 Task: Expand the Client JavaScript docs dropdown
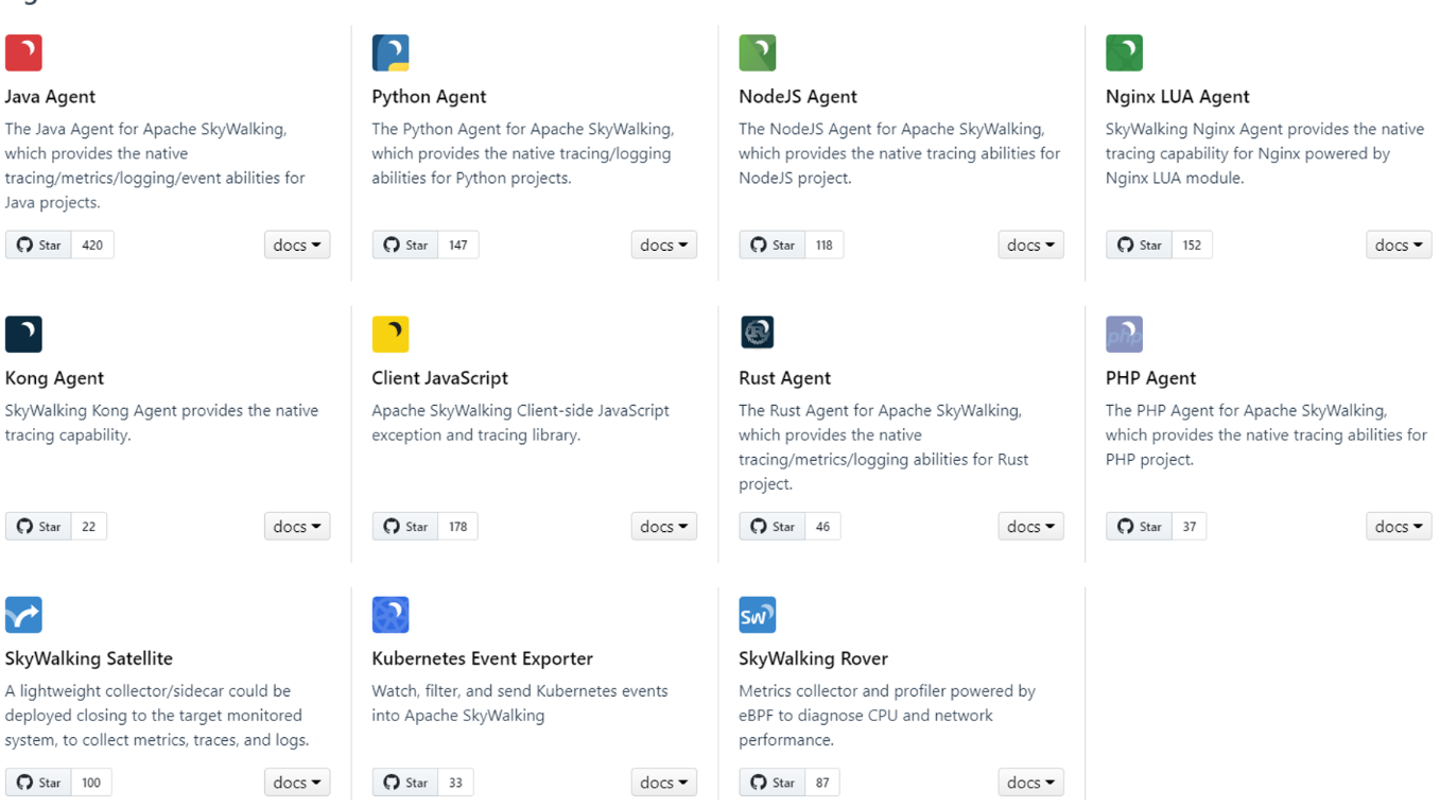[x=664, y=526]
